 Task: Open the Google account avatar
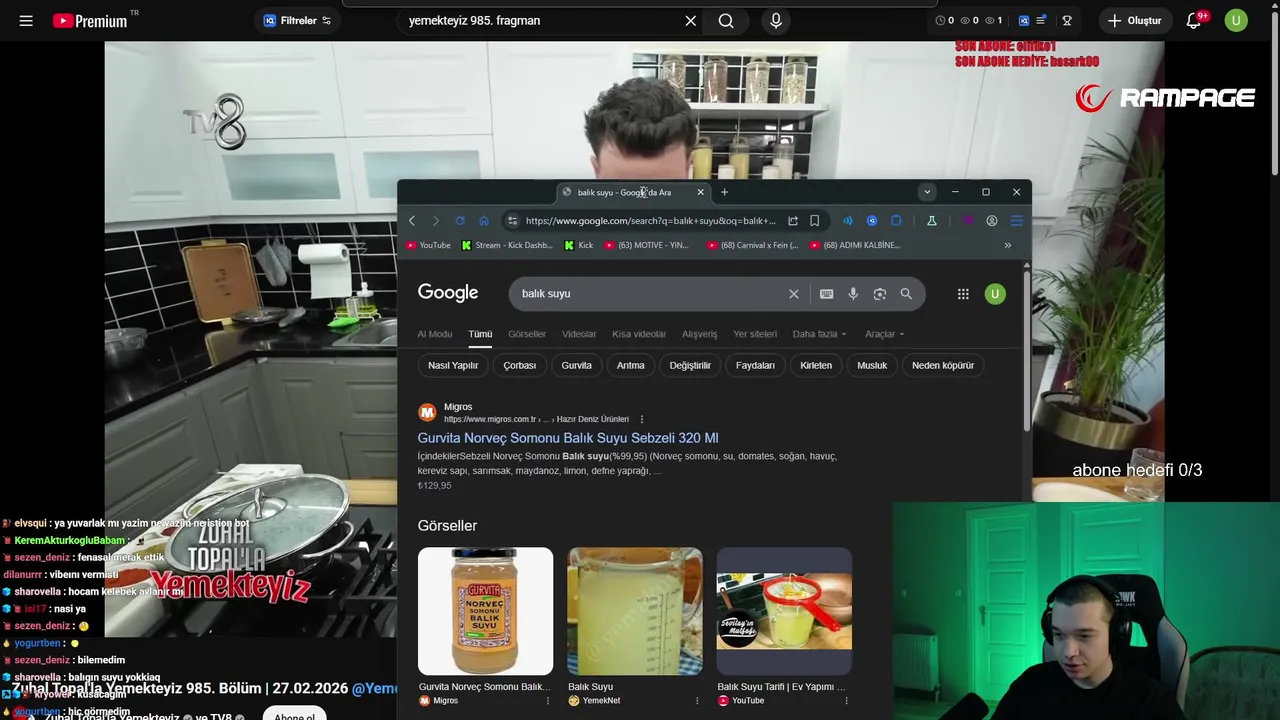point(994,294)
